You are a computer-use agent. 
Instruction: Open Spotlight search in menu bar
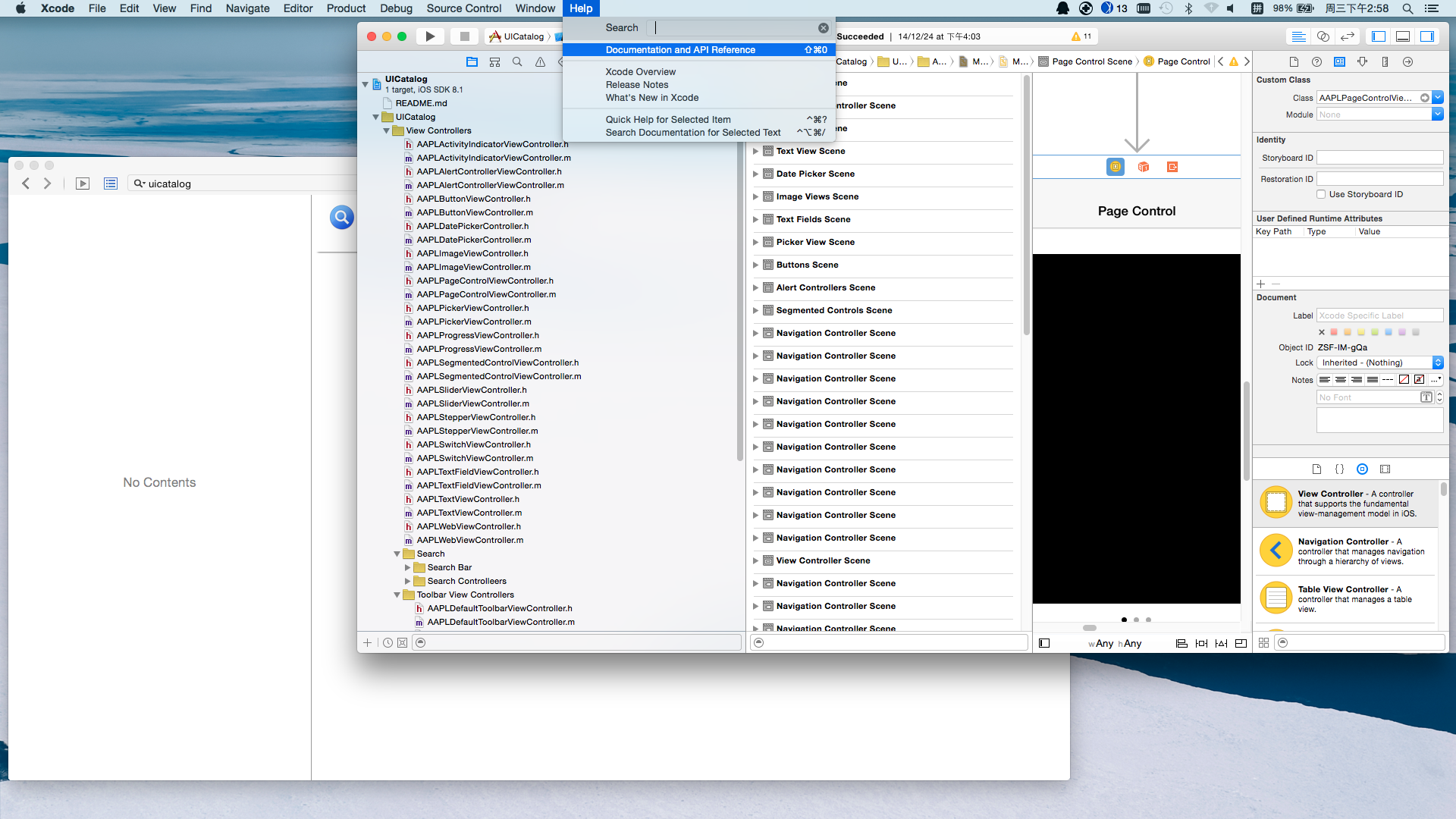click(1407, 8)
